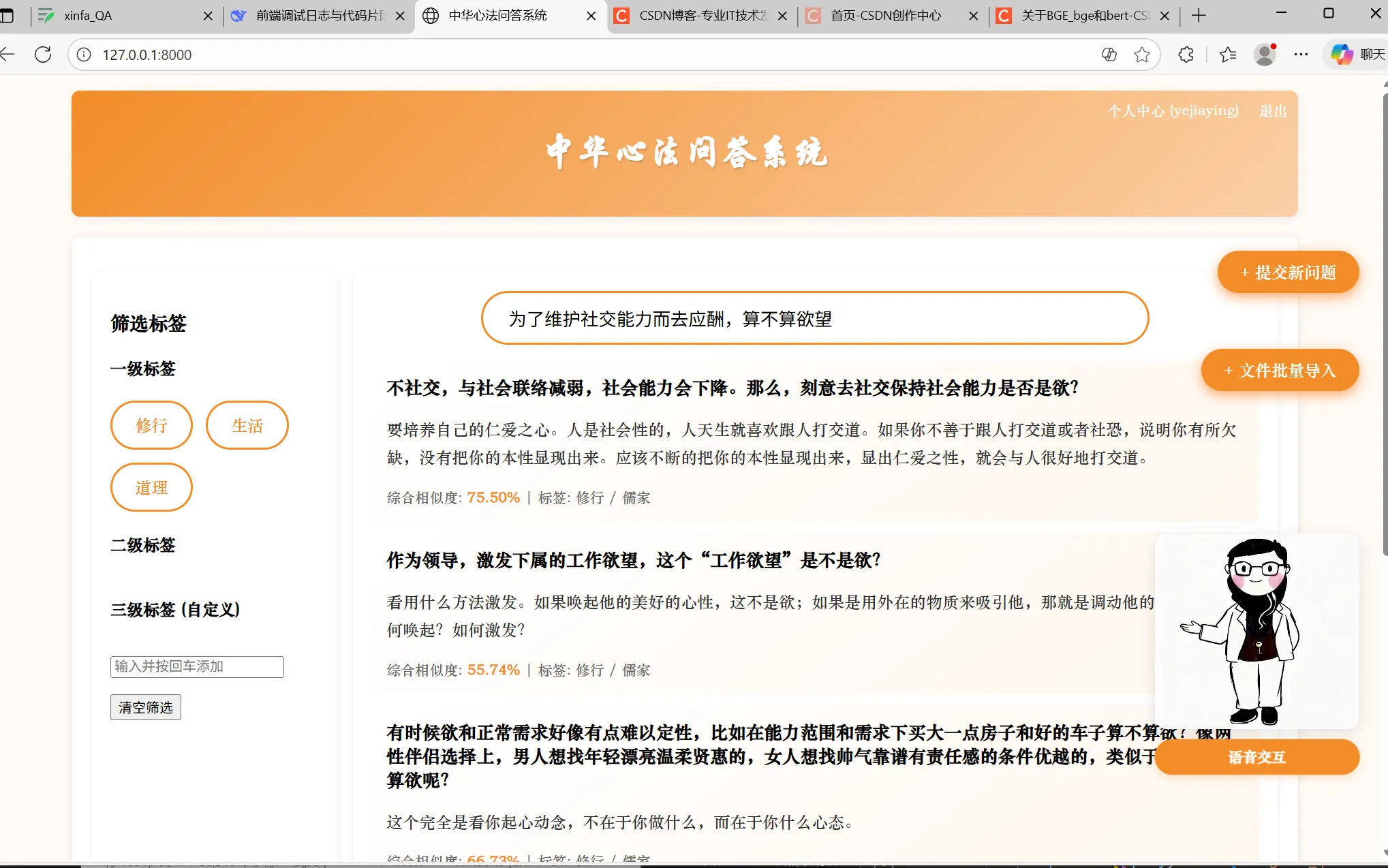The image size is (1388, 868).
Task: Open the browser settings three-dots menu
Action: (x=1301, y=55)
